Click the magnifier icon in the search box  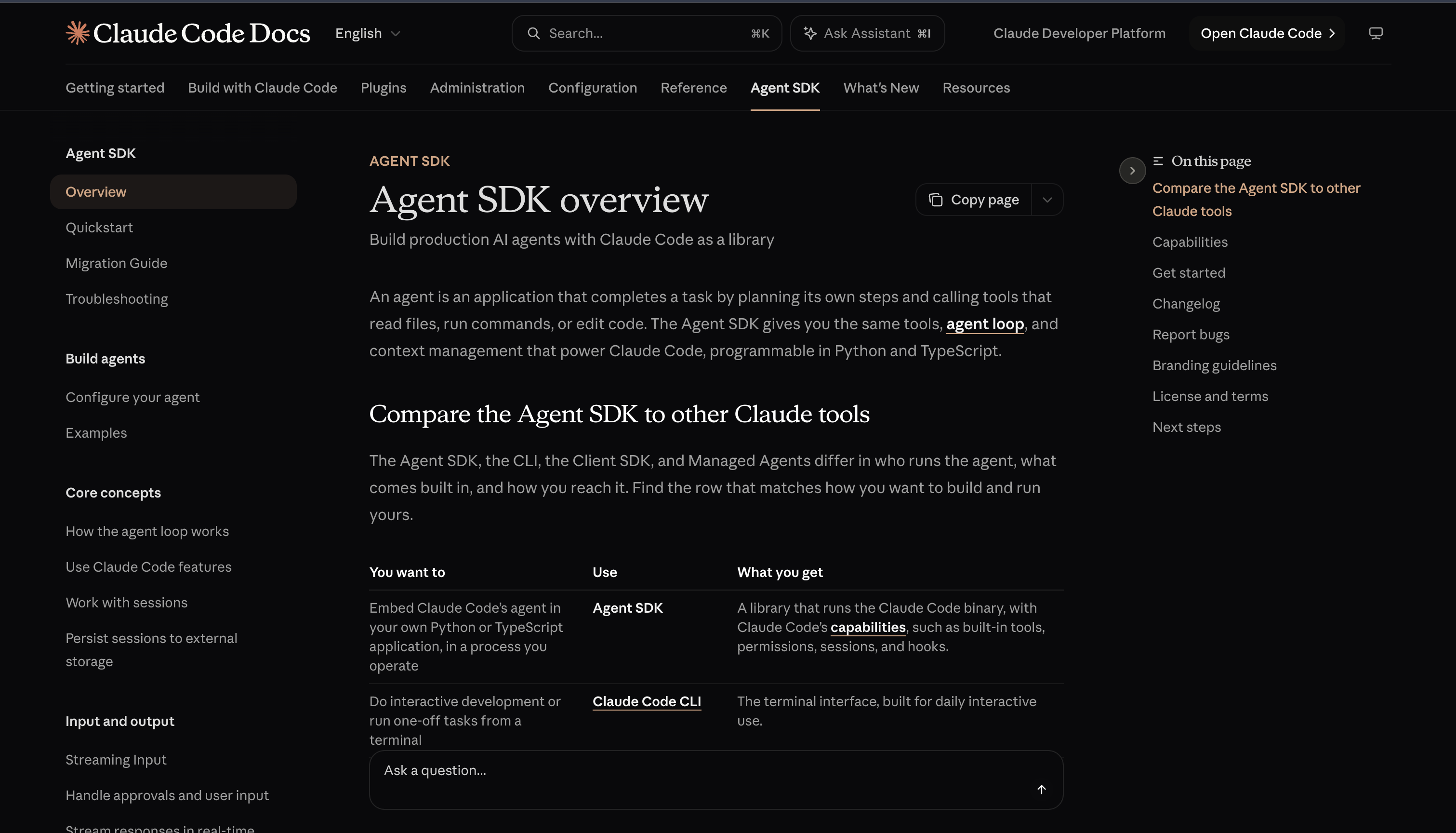pos(533,33)
